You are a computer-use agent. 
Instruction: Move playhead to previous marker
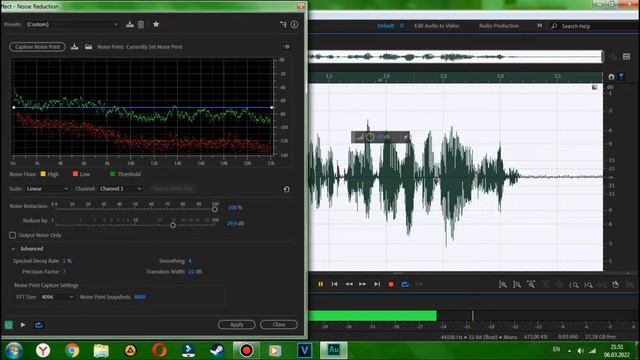click(334, 284)
